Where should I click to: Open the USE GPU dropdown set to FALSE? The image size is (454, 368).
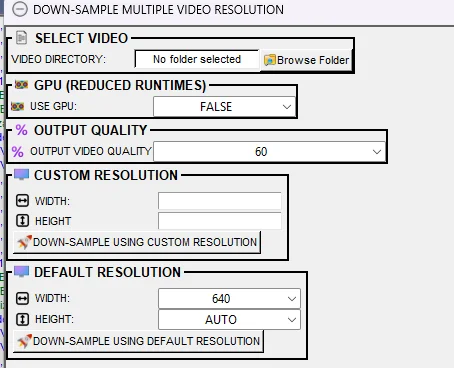click(x=224, y=107)
